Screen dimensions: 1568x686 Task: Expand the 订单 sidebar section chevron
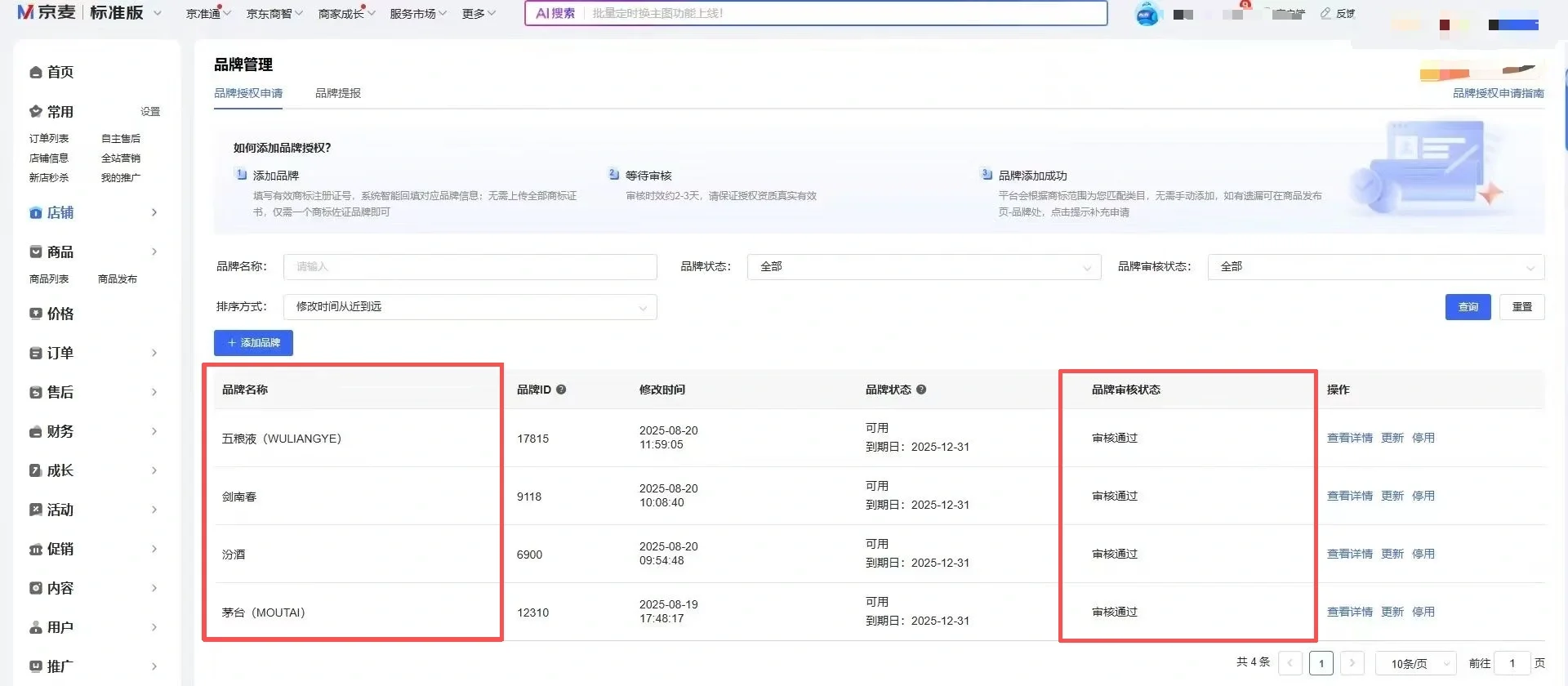coord(154,353)
